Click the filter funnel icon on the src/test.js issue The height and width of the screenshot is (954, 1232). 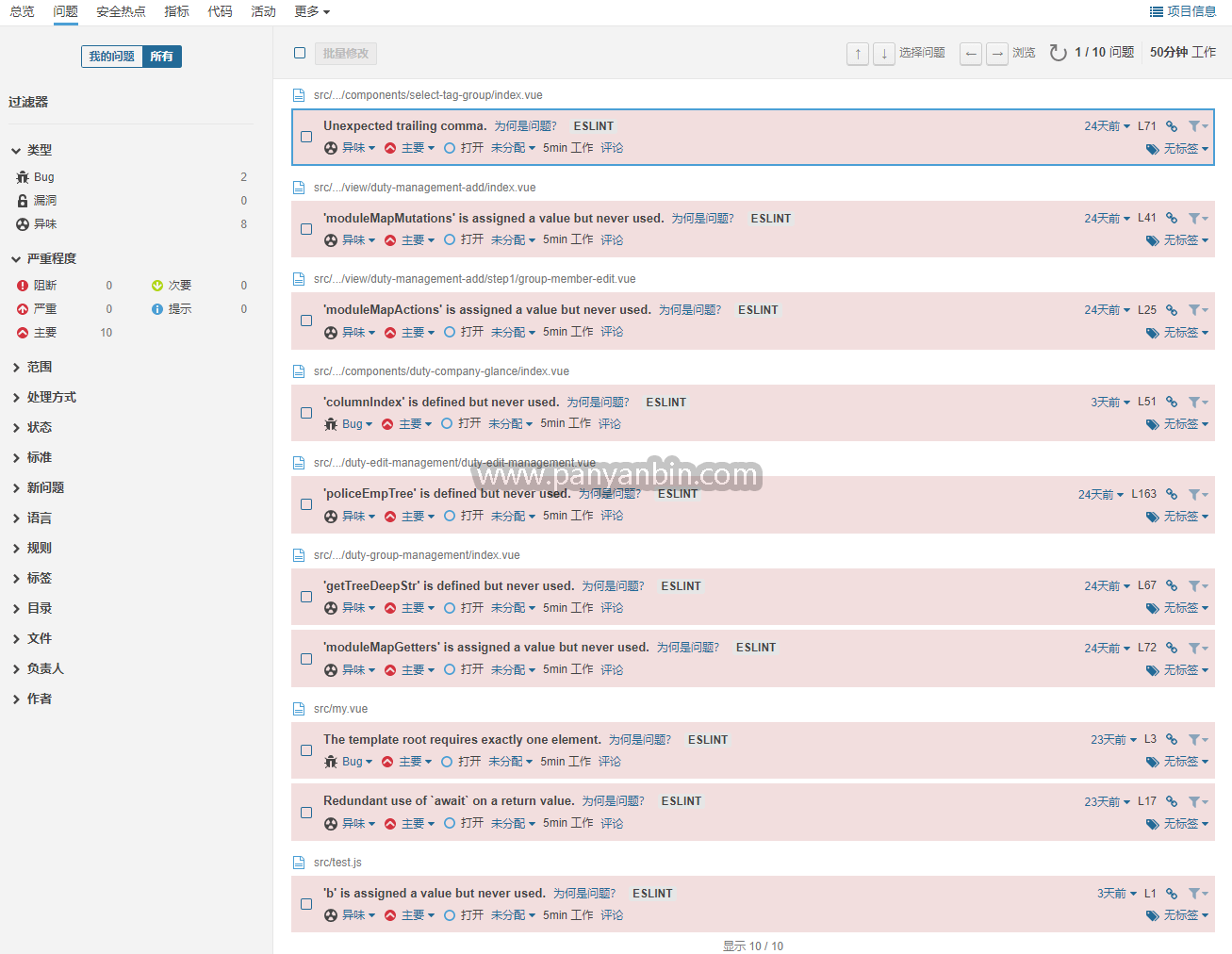[x=1195, y=893]
